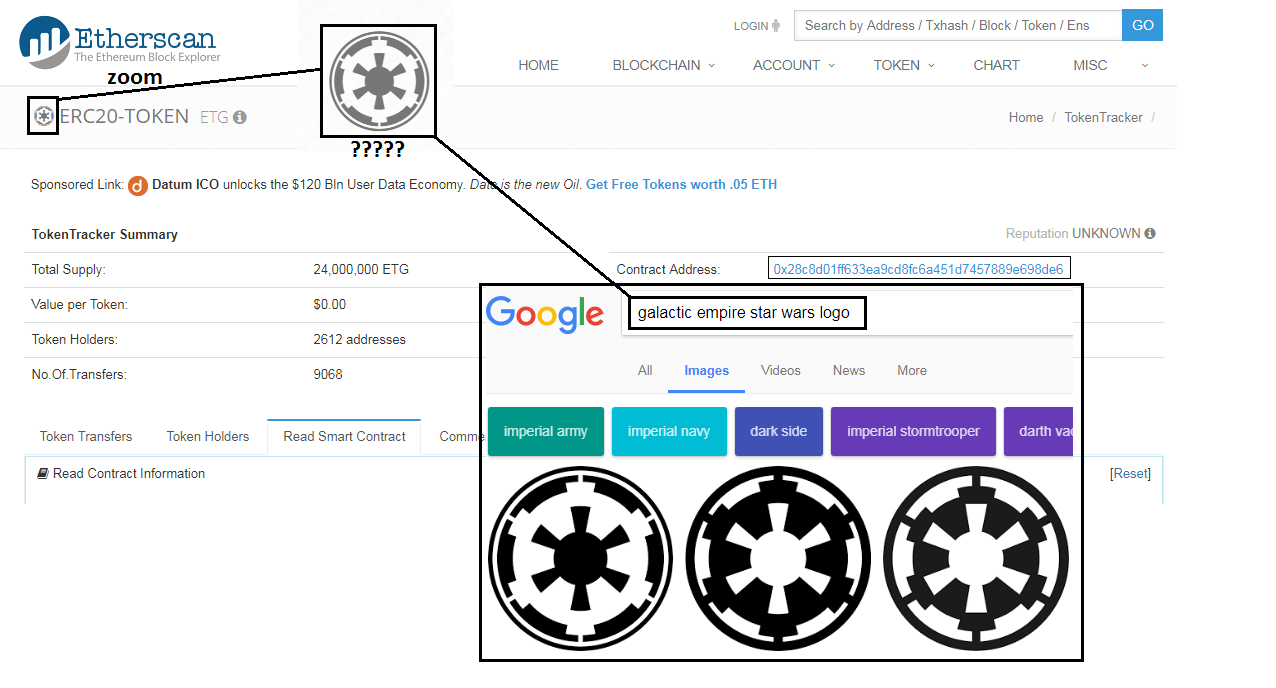
Task: Switch to the Token Transfers tab
Action: click(x=86, y=437)
